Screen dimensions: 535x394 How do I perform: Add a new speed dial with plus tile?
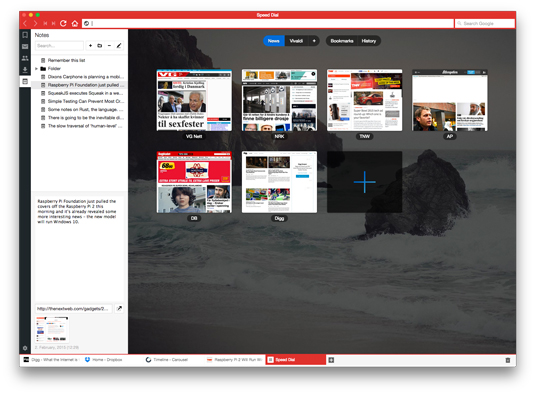[x=365, y=182]
